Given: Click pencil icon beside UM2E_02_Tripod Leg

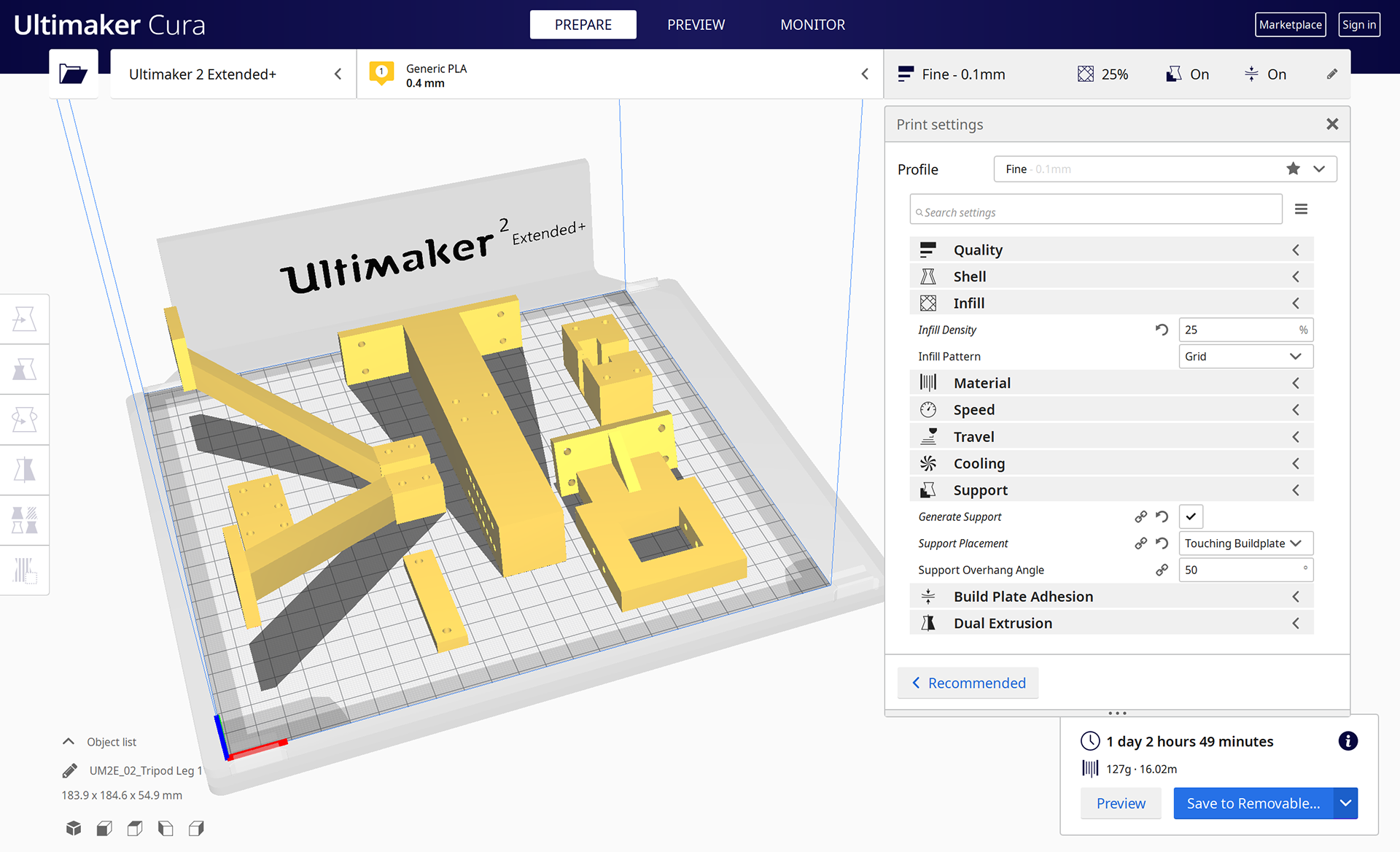Looking at the screenshot, I should [x=69, y=770].
